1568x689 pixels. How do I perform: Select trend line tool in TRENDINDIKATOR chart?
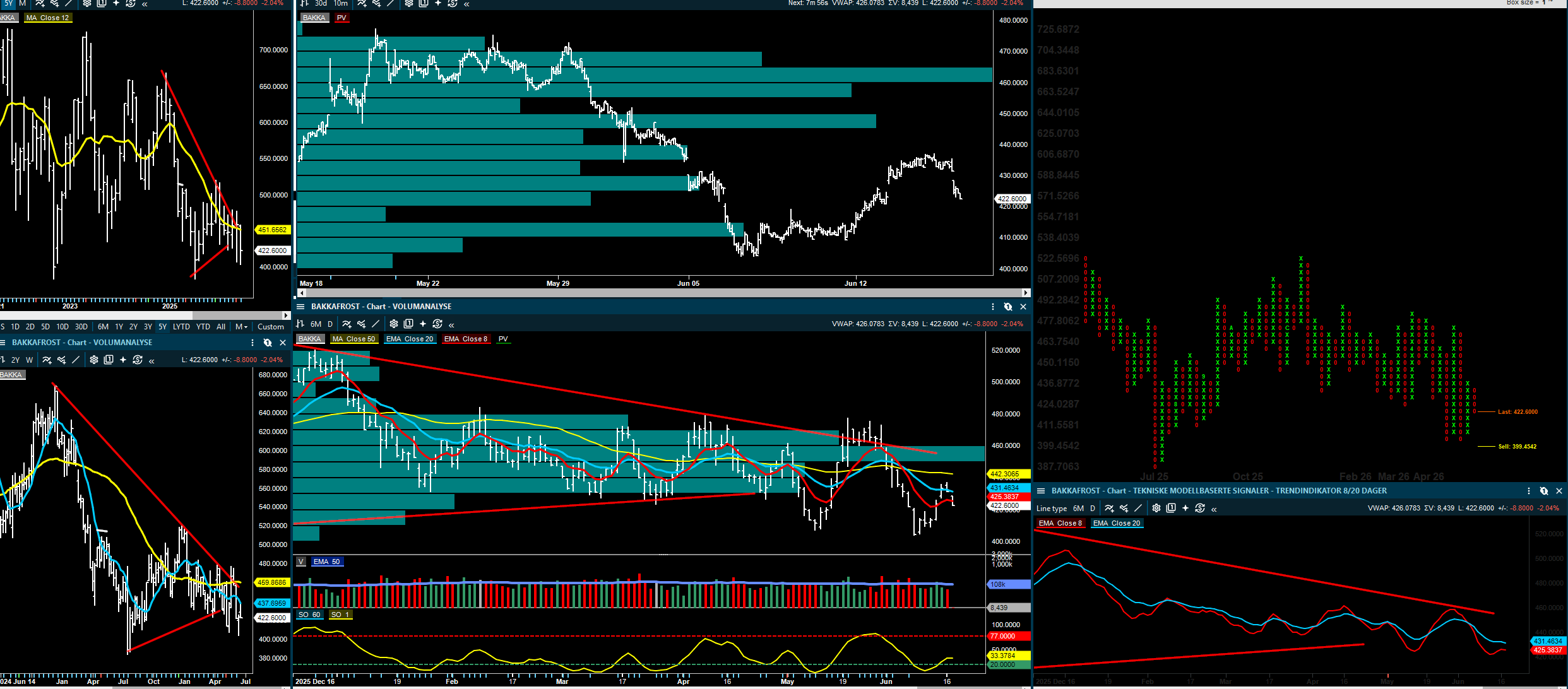tap(1138, 508)
